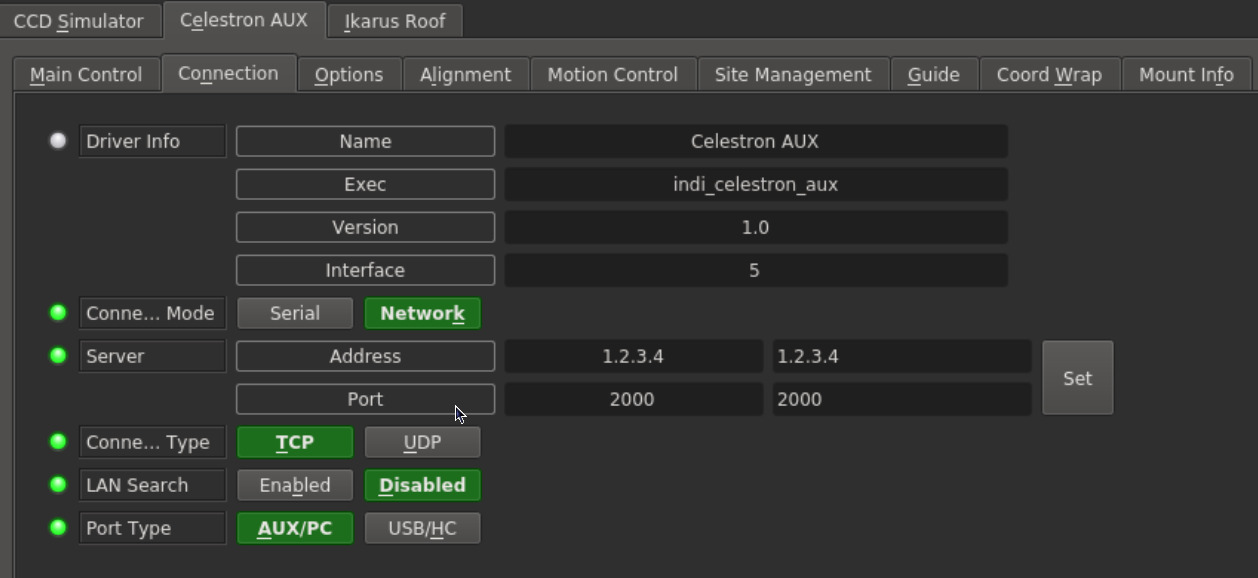Switch to the CCD Simulator device tab
This screenshot has width=1258, height=578.
tap(79, 21)
